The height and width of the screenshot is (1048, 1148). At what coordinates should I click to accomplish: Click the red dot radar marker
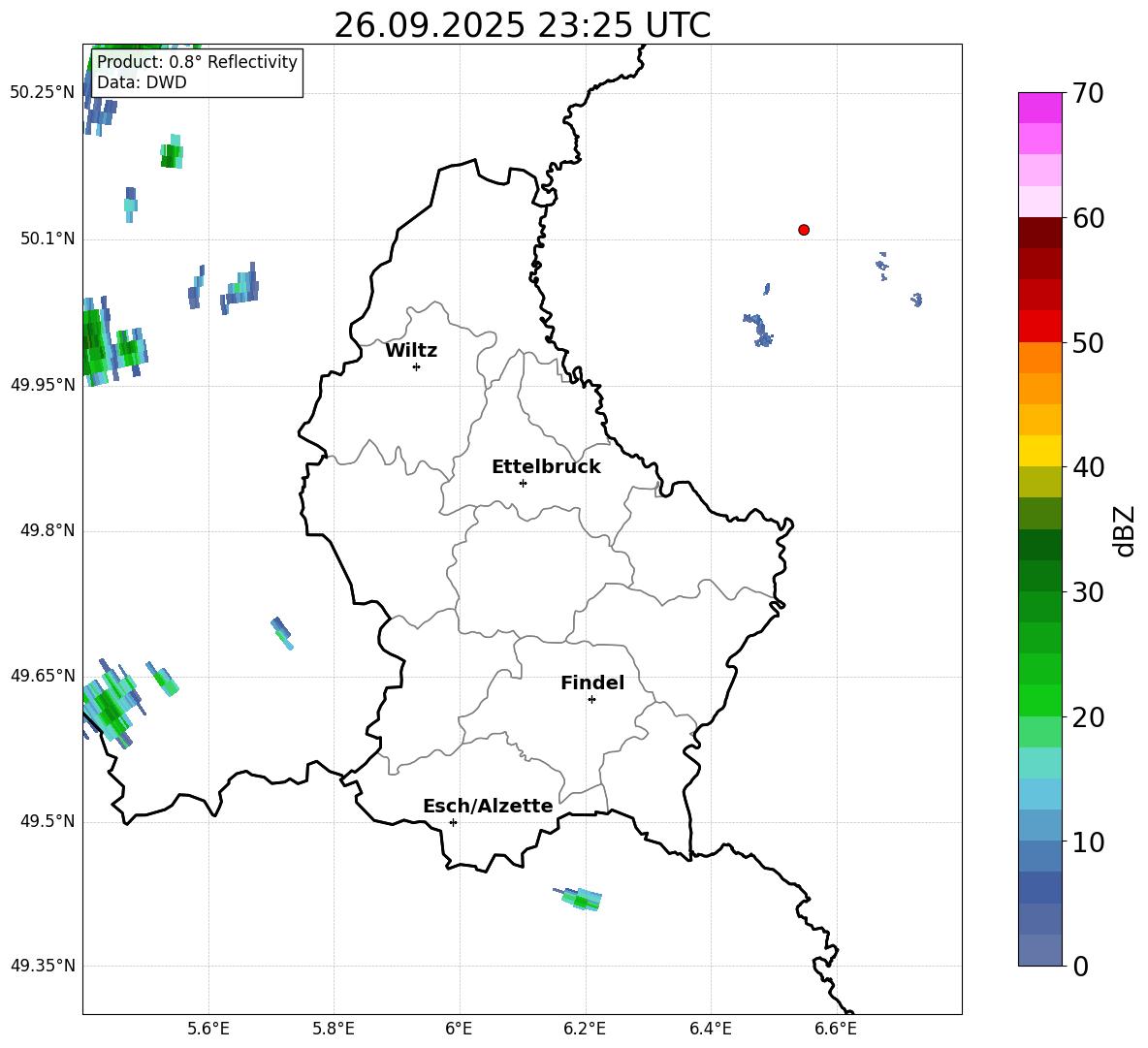804,230
